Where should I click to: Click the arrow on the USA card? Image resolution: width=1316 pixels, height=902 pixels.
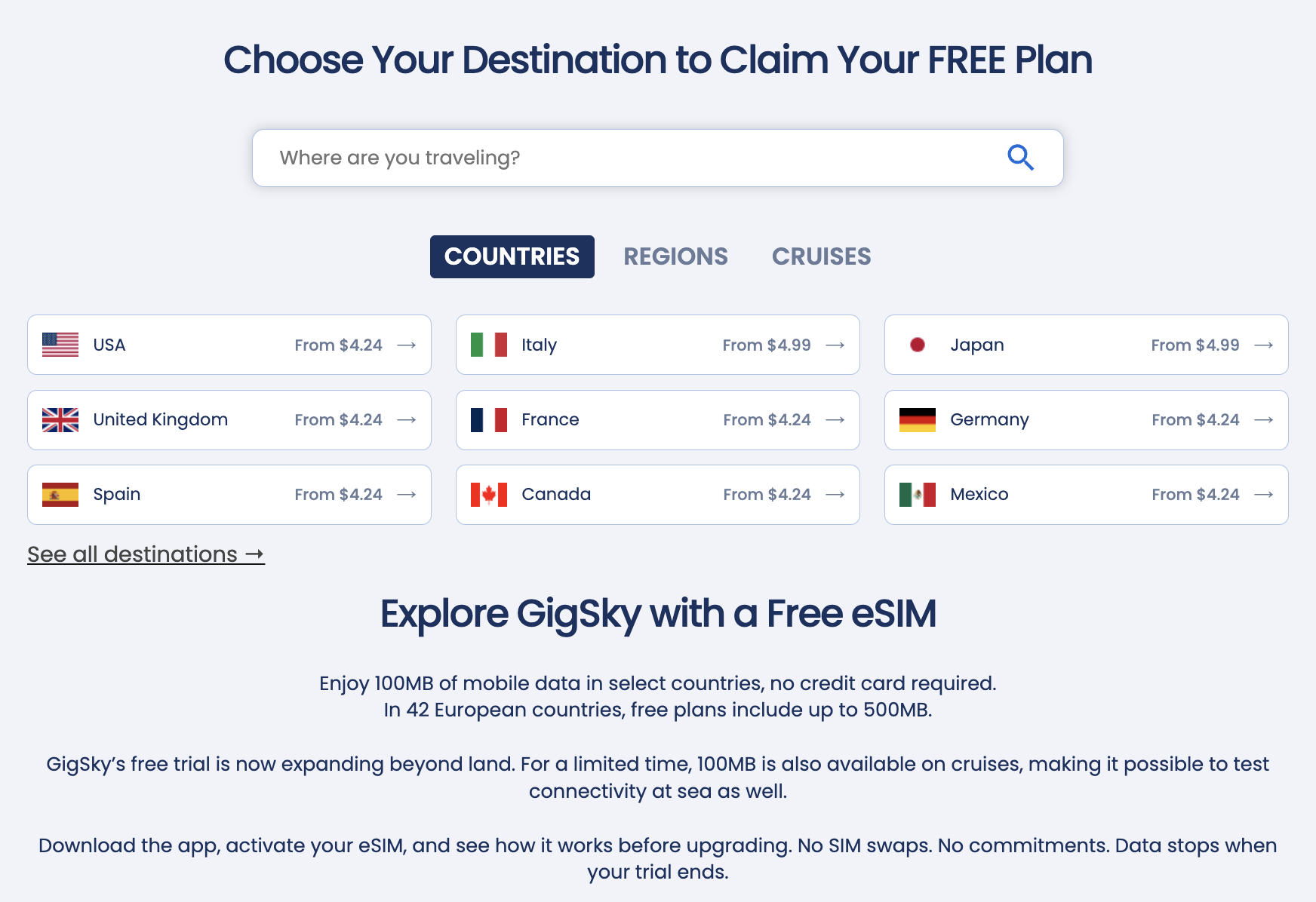(x=407, y=345)
